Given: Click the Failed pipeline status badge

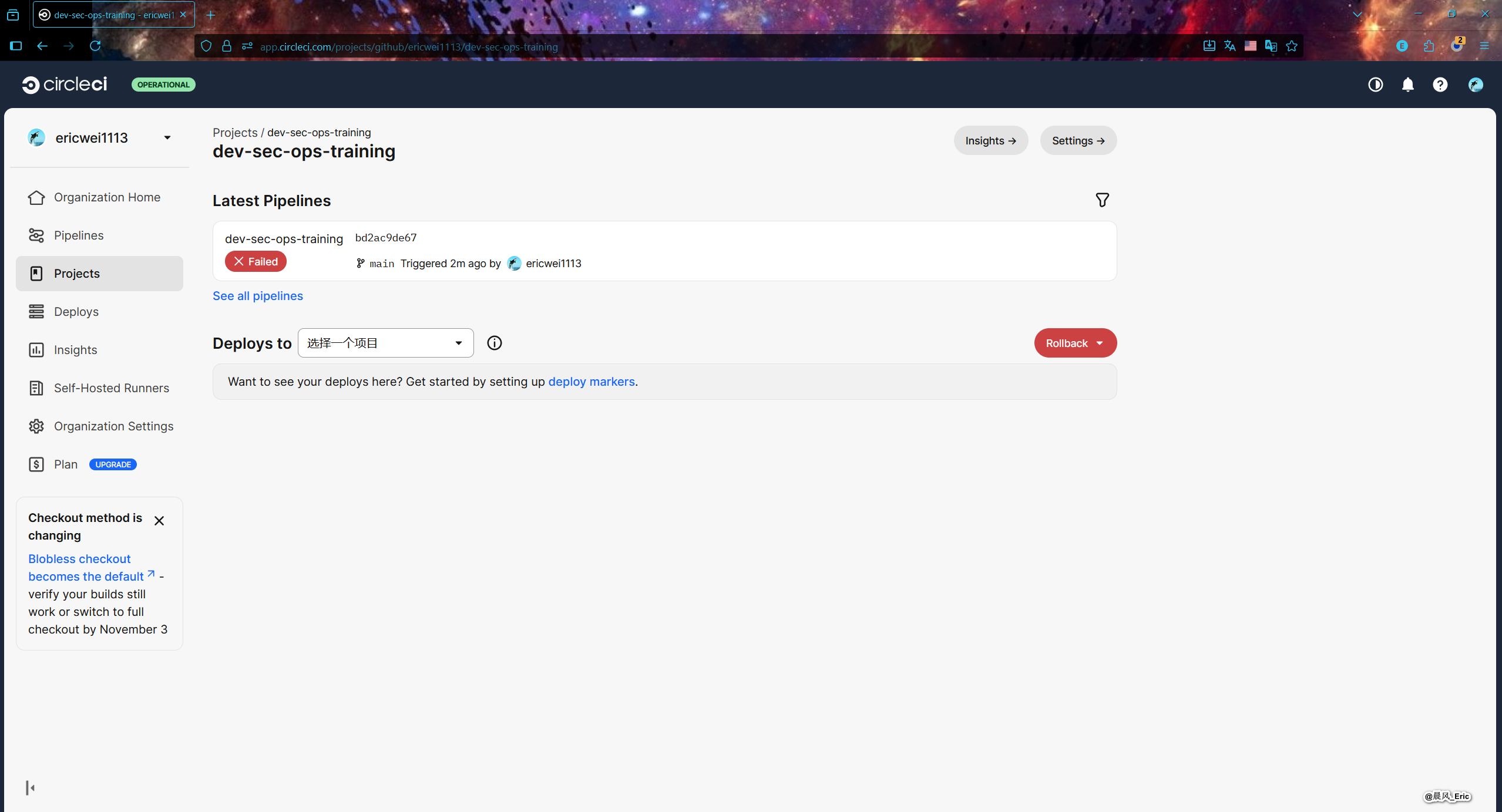Looking at the screenshot, I should (x=256, y=262).
